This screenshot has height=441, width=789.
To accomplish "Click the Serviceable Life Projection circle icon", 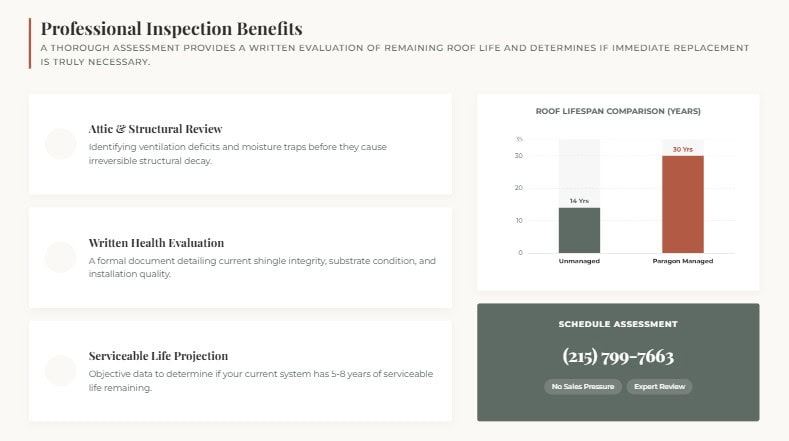I will pos(61,370).
